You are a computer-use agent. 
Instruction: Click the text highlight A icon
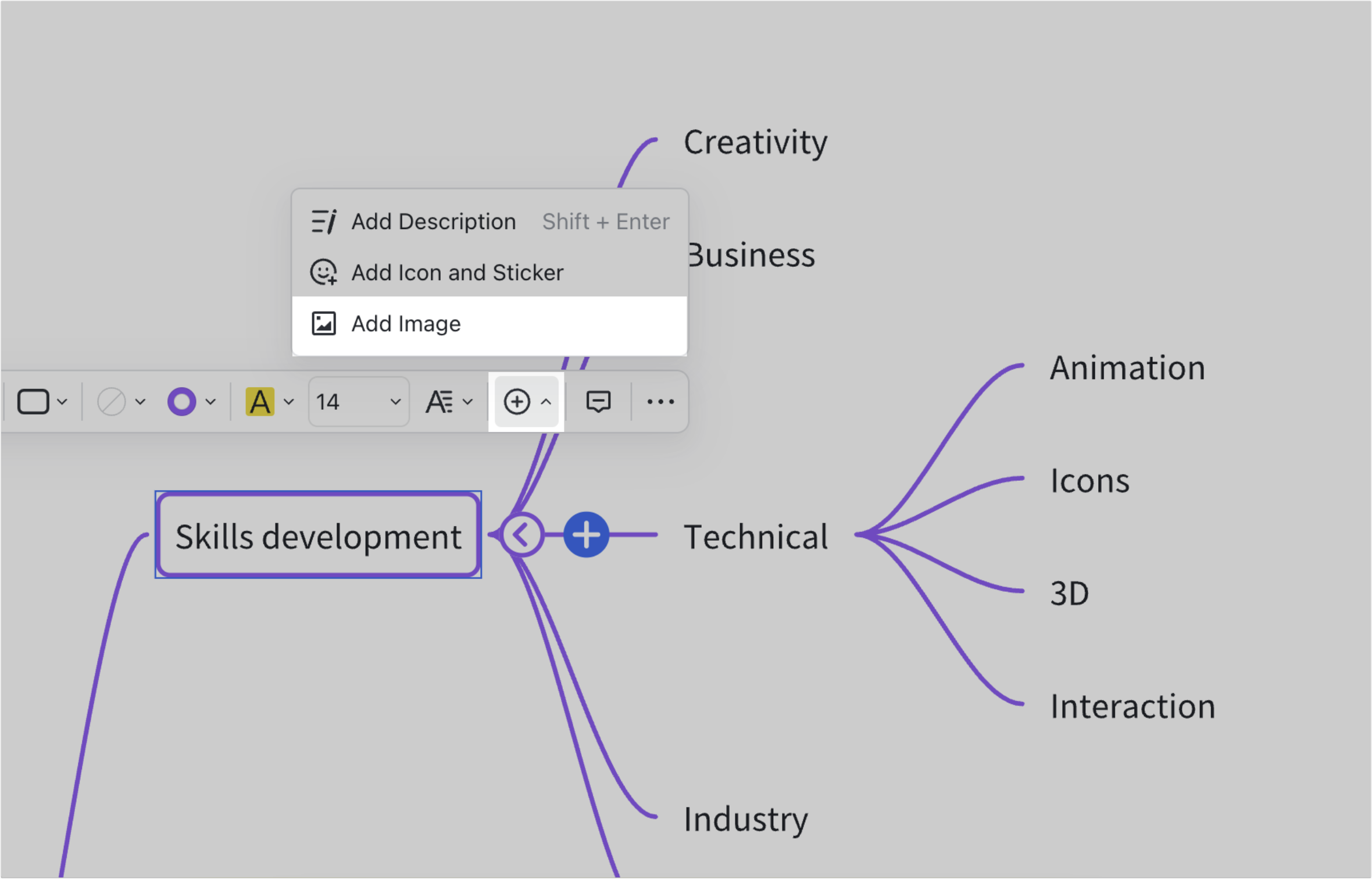pyautogui.click(x=260, y=402)
